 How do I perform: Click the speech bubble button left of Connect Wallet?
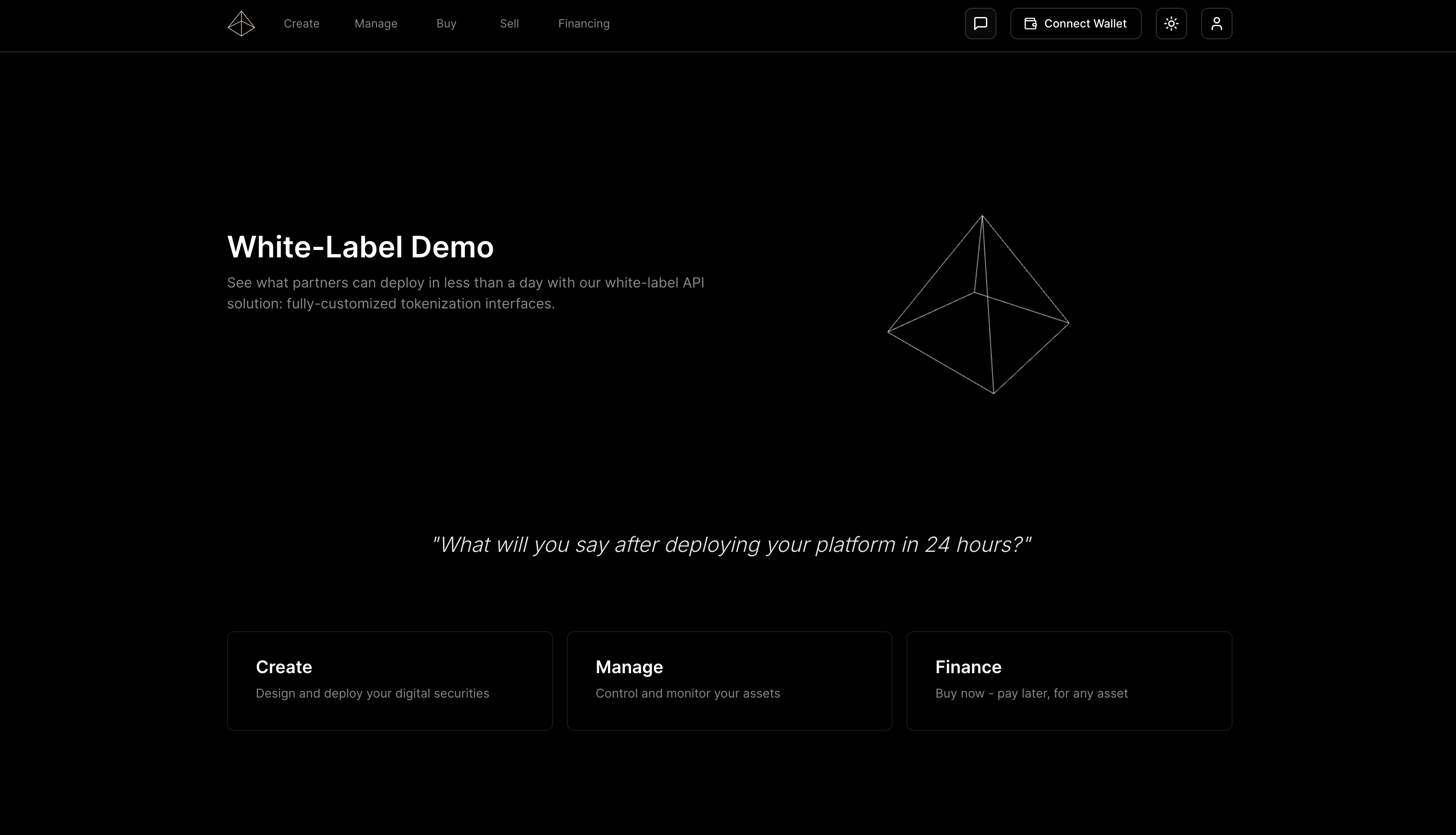[x=980, y=24]
